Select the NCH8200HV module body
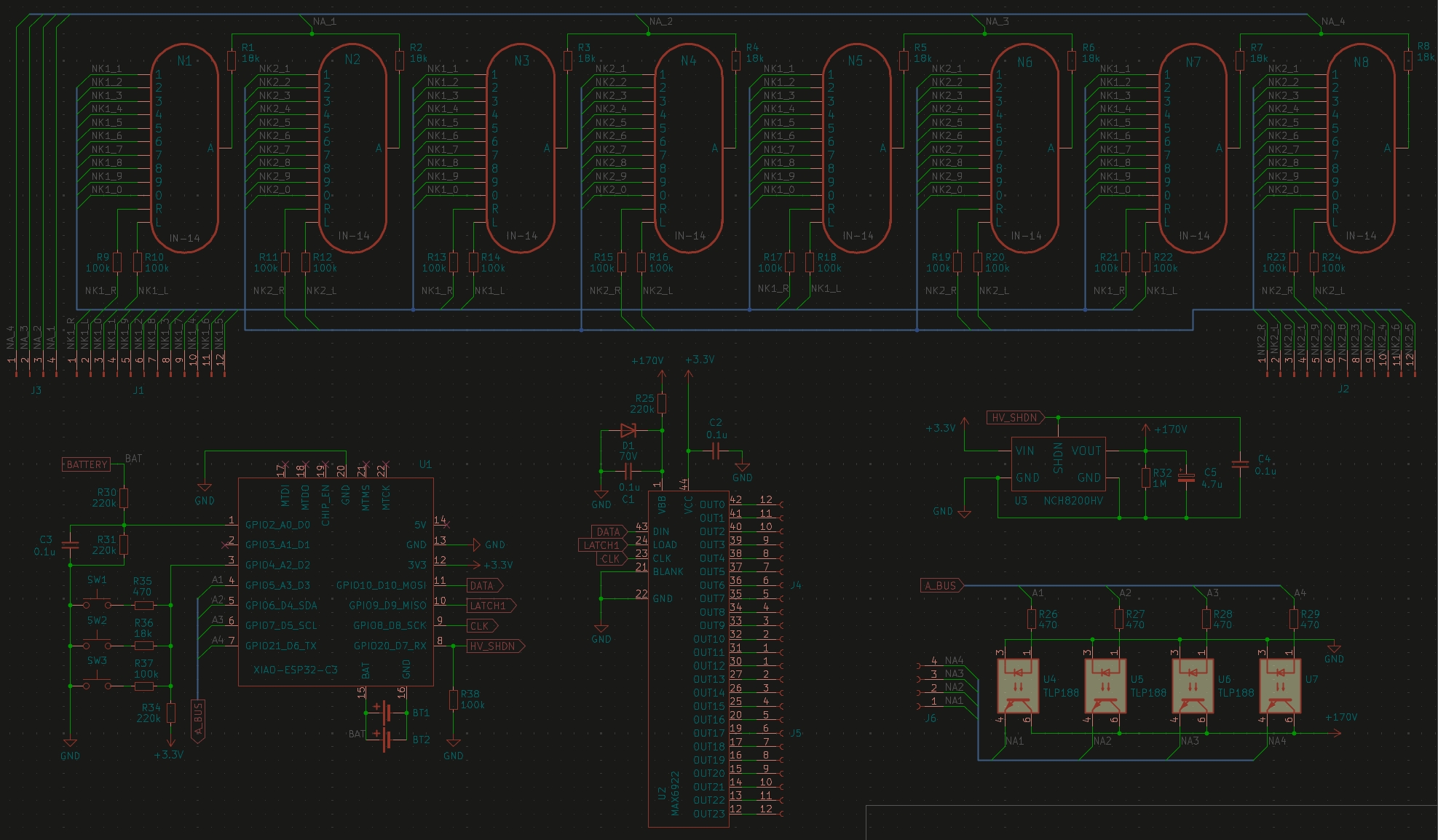The height and width of the screenshot is (840, 1438). point(1058,464)
